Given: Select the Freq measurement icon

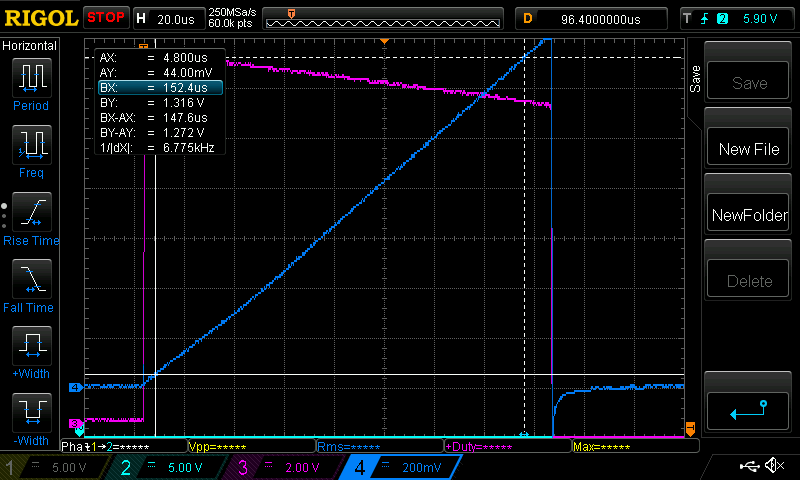Looking at the screenshot, I should [x=31, y=150].
